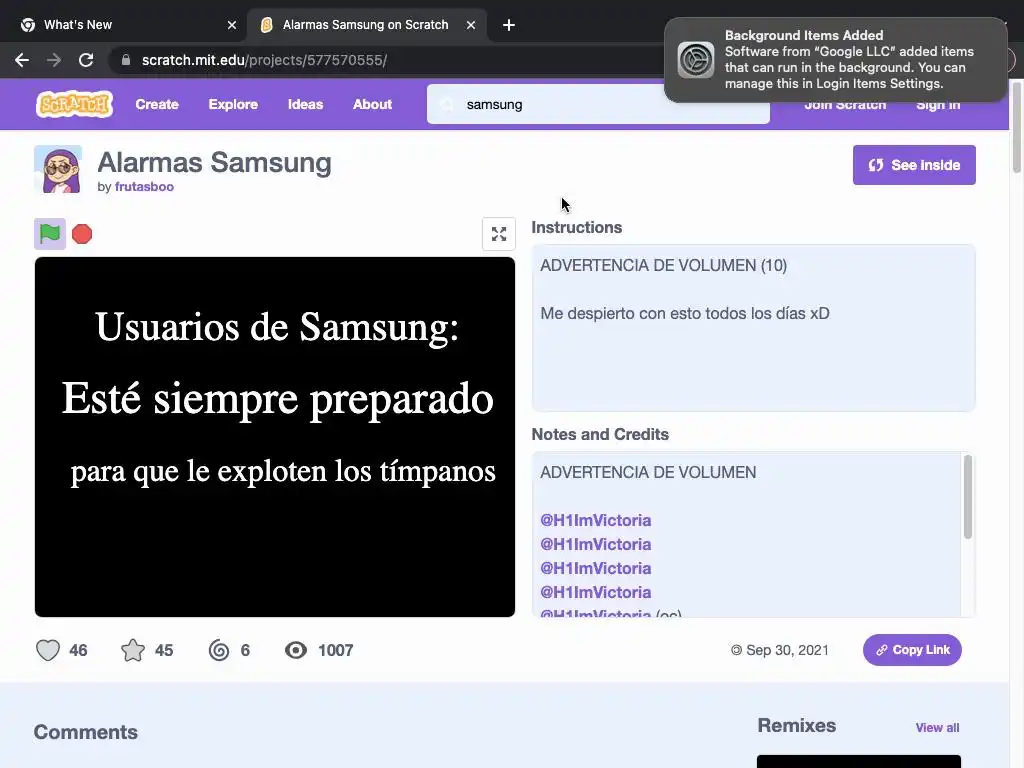Open fourth @H1ImVictoria credit link

click(596, 592)
